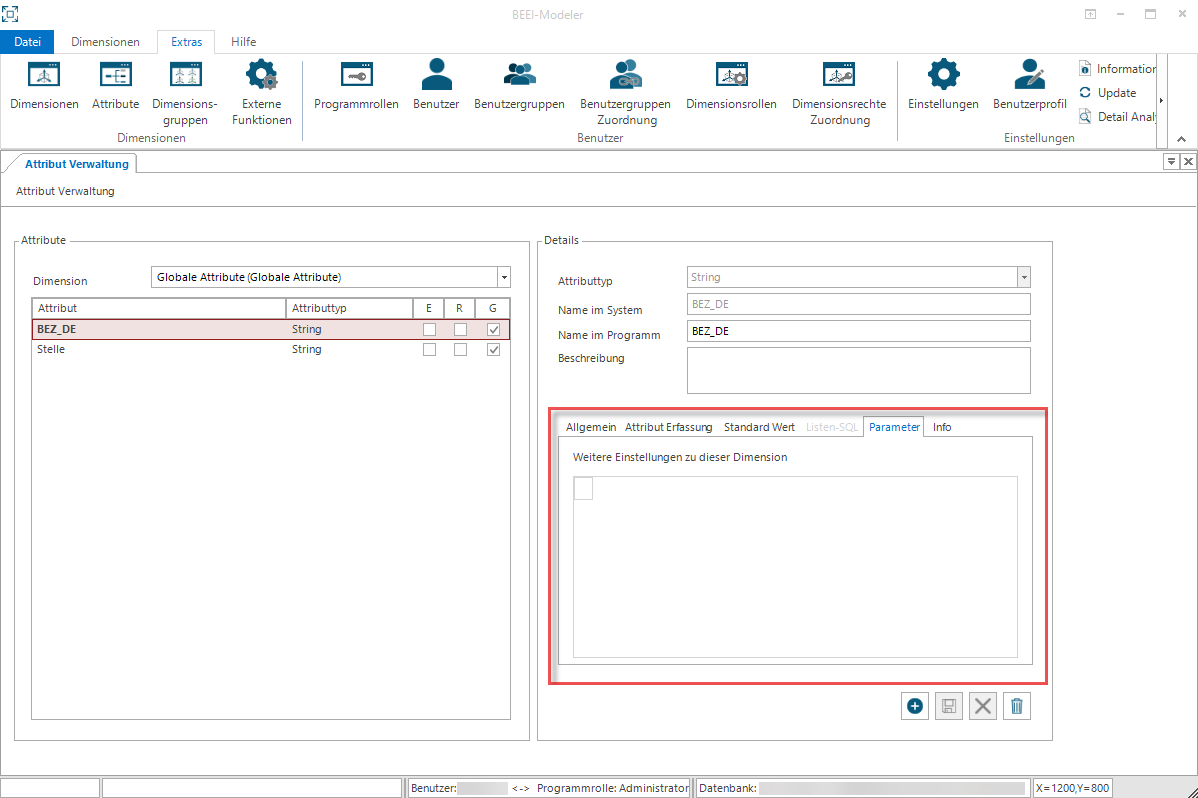Toggle E checkbox for Stelle
The width and height of the screenshot is (1198, 798).
pyautogui.click(x=429, y=349)
